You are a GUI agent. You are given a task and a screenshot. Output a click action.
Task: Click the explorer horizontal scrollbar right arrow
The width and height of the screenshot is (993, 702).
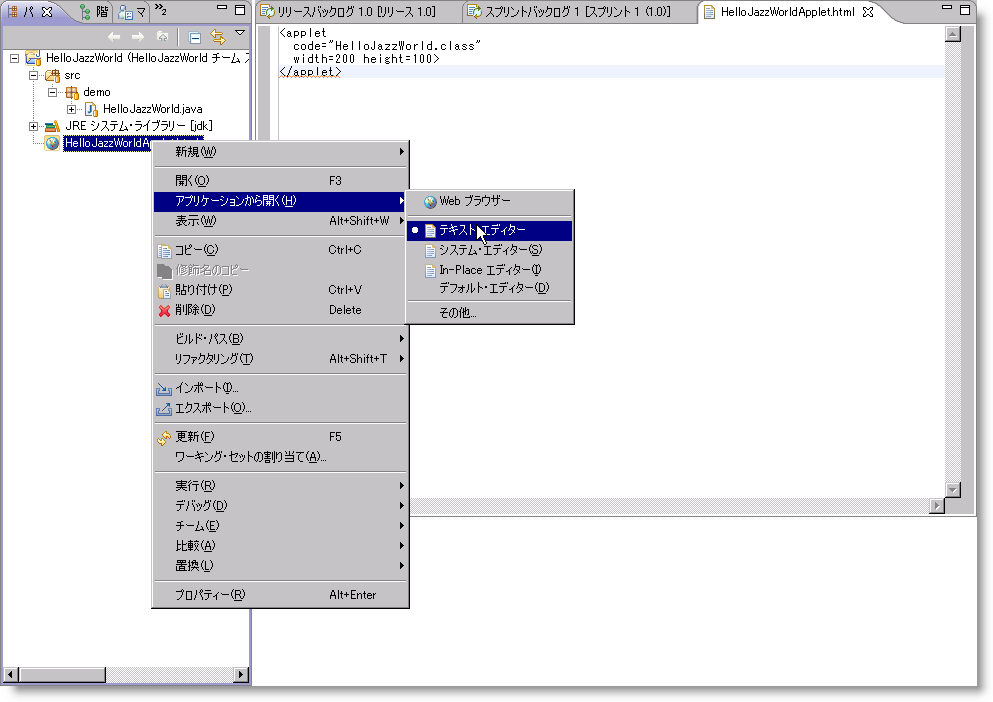(240, 675)
